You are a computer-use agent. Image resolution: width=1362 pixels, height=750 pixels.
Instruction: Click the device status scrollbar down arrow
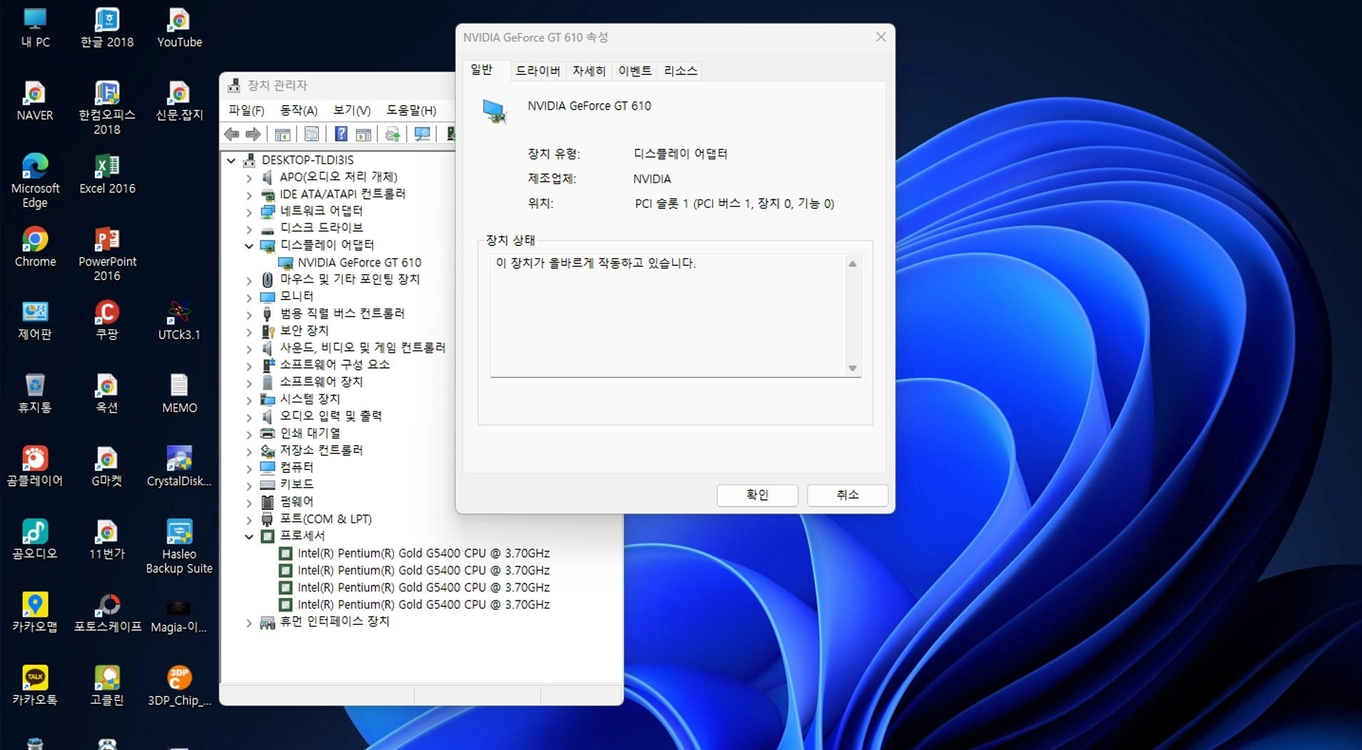click(x=852, y=368)
